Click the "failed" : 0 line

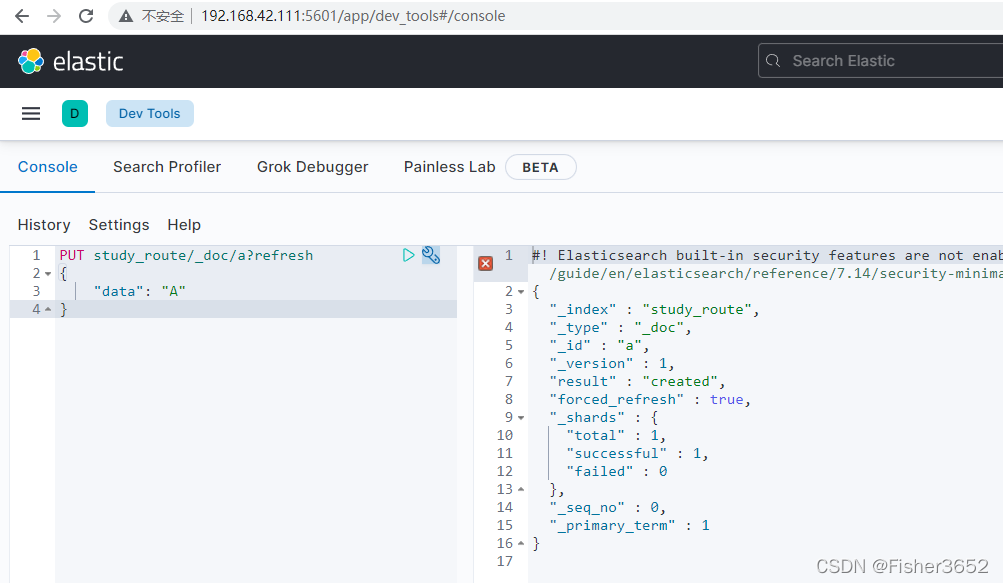coord(617,471)
